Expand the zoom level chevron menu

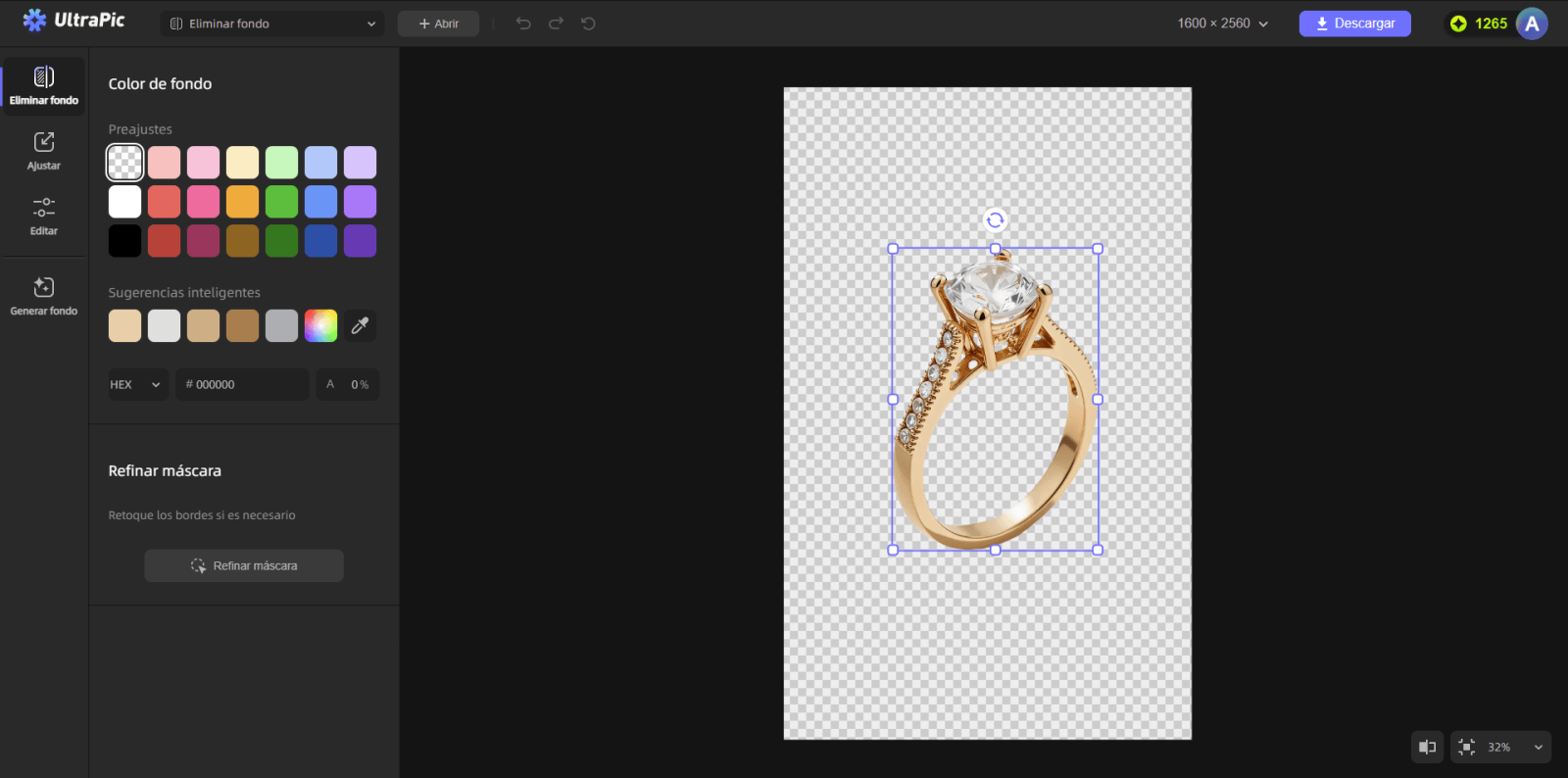tap(1539, 747)
